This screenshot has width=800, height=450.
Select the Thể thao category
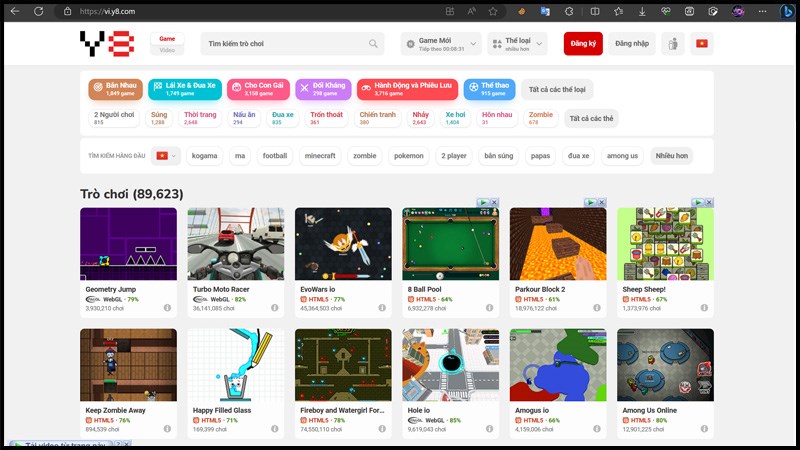[x=489, y=90]
